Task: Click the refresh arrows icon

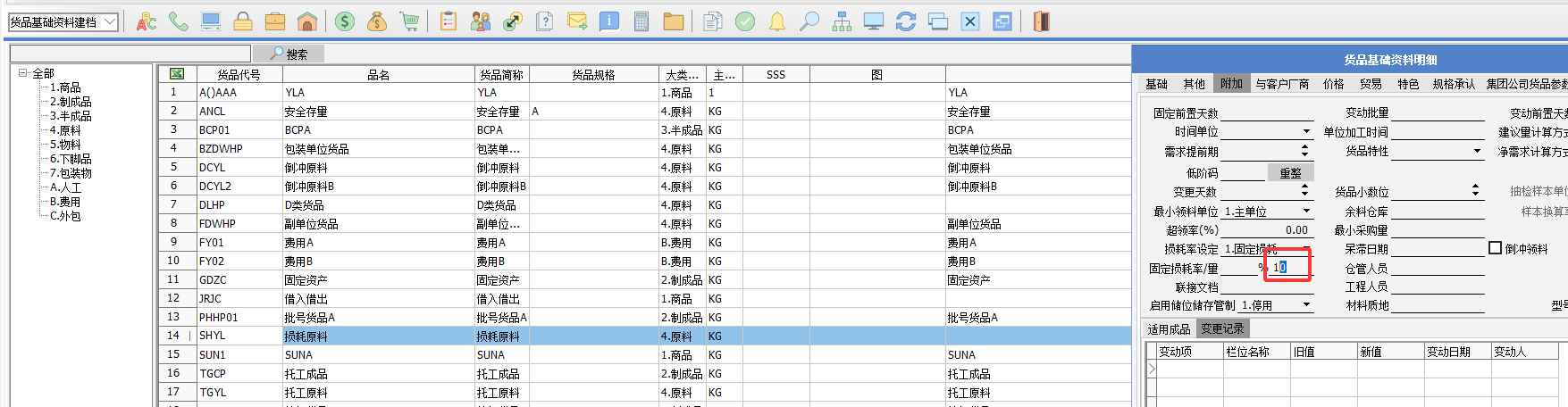Action: tap(906, 21)
